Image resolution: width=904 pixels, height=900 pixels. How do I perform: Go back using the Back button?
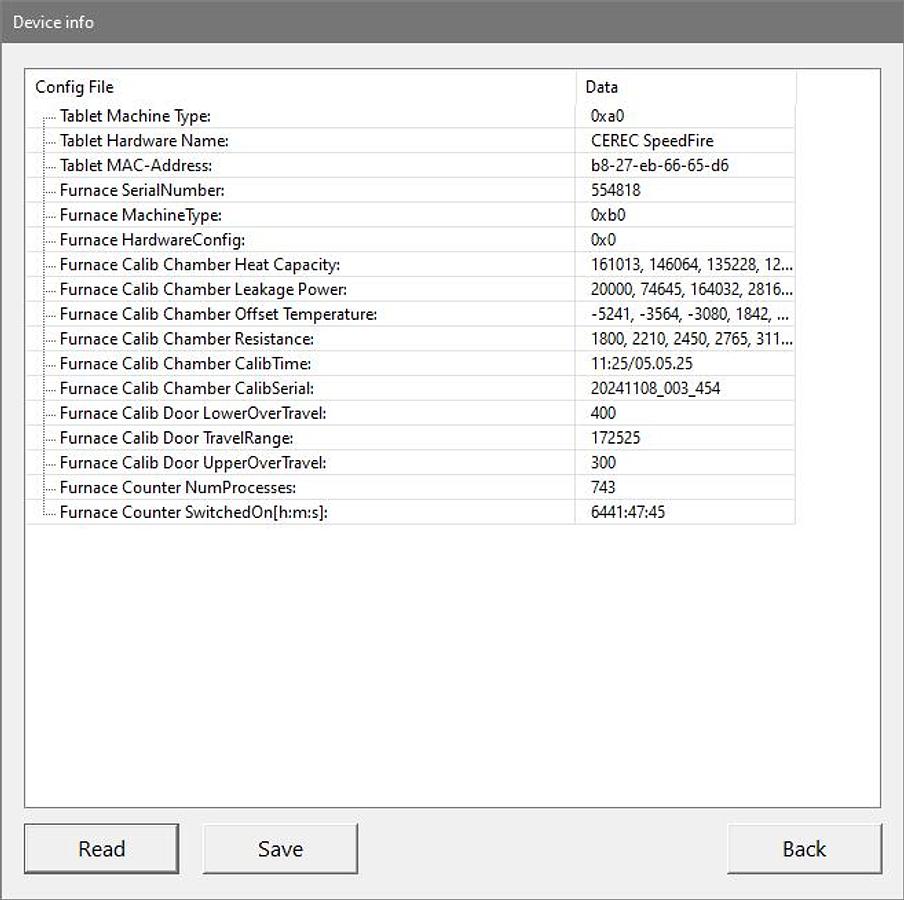click(x=804, y=849)
